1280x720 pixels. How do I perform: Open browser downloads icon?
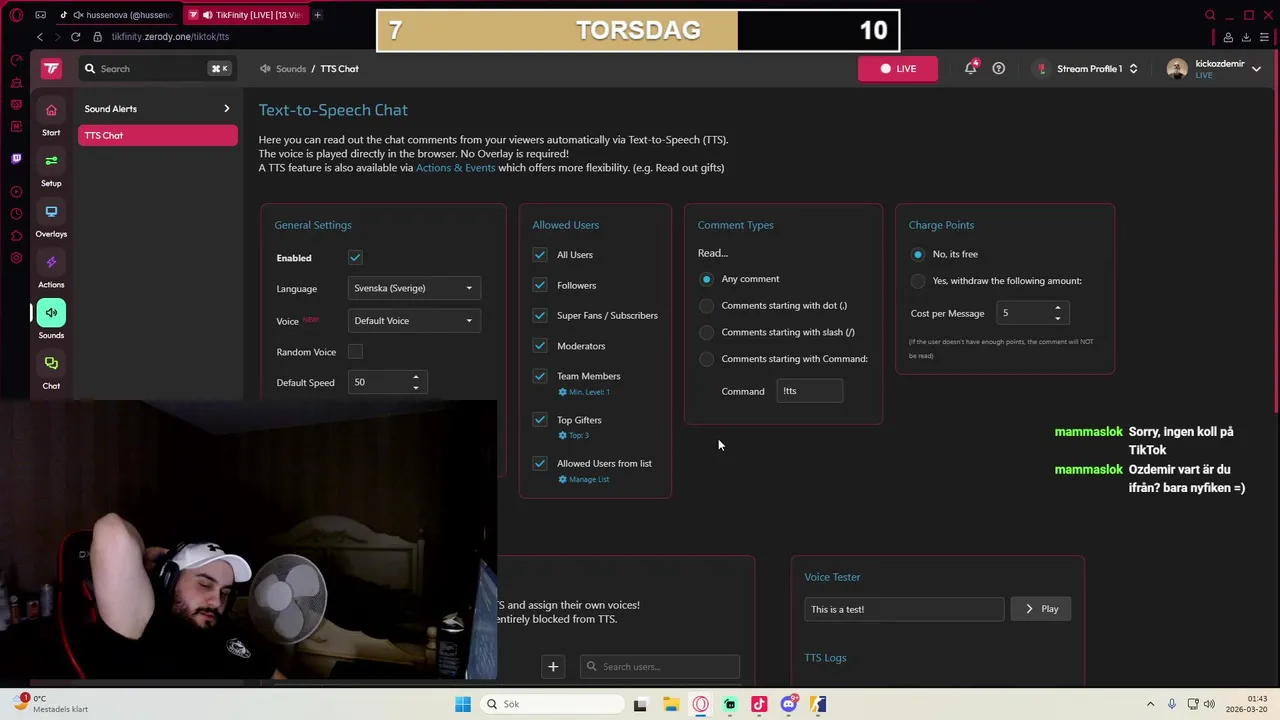(x=1246, y=37)
